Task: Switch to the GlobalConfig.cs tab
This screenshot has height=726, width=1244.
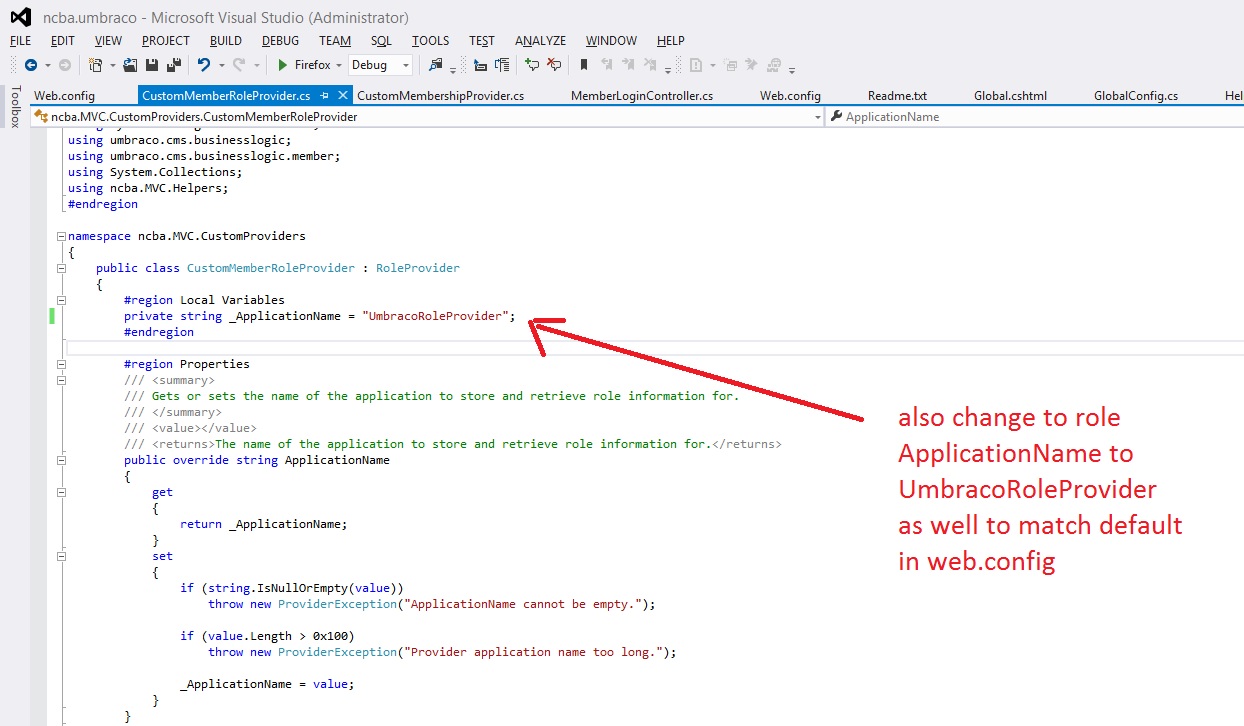Action: coord(1136,96)
